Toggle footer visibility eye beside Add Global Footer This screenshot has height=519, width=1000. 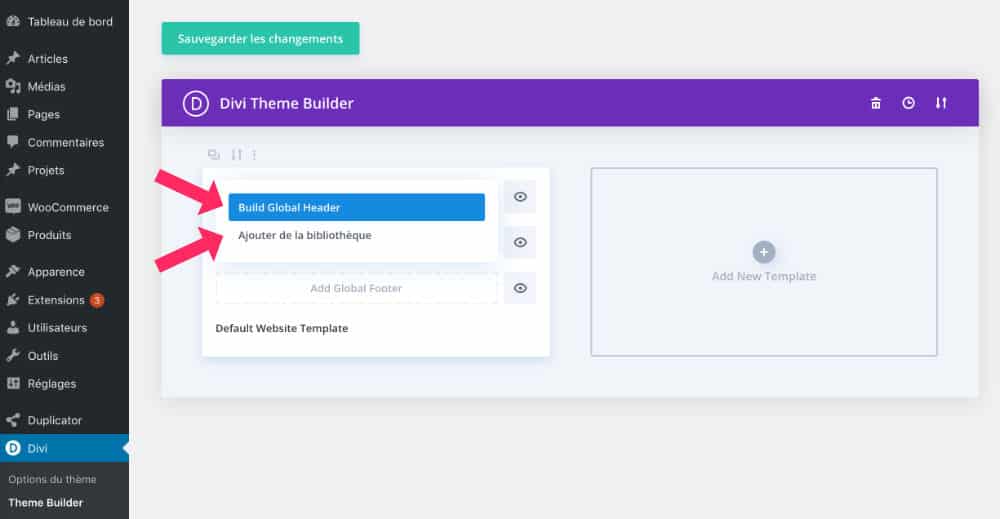520,288
